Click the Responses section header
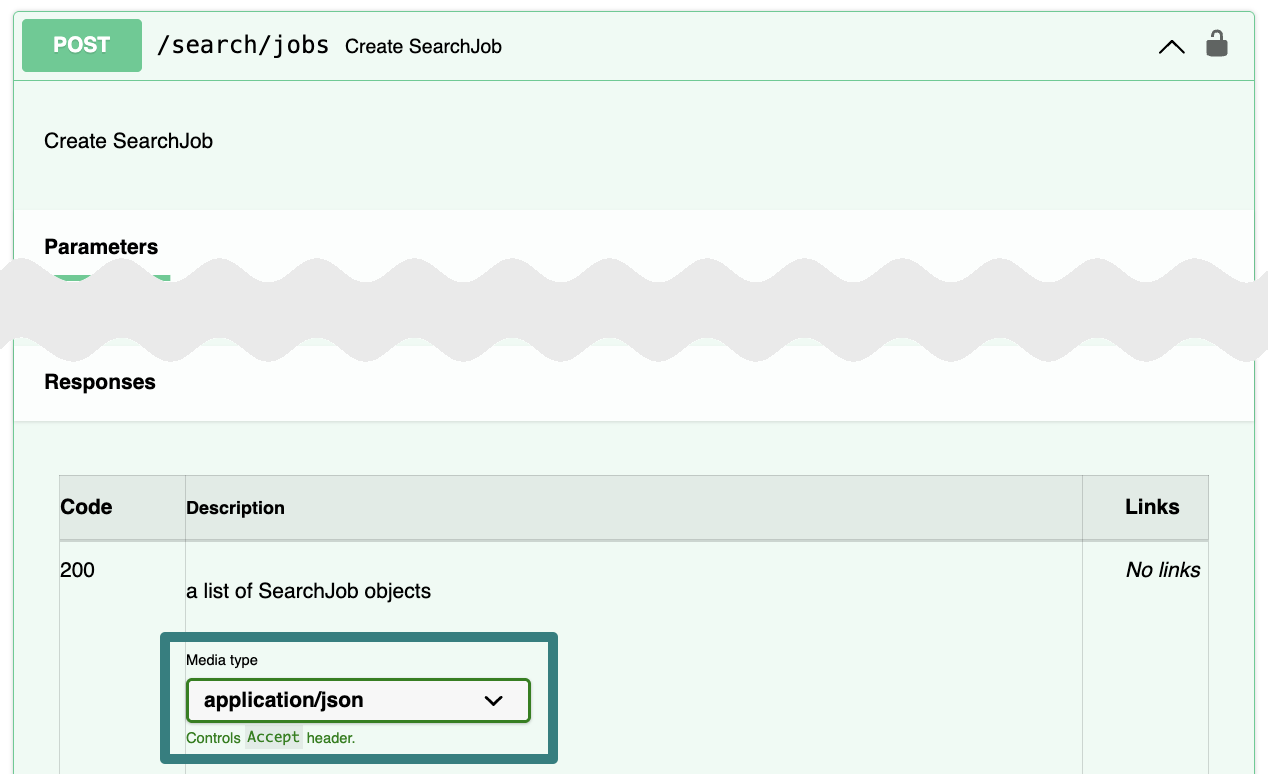 click(99, 381)
